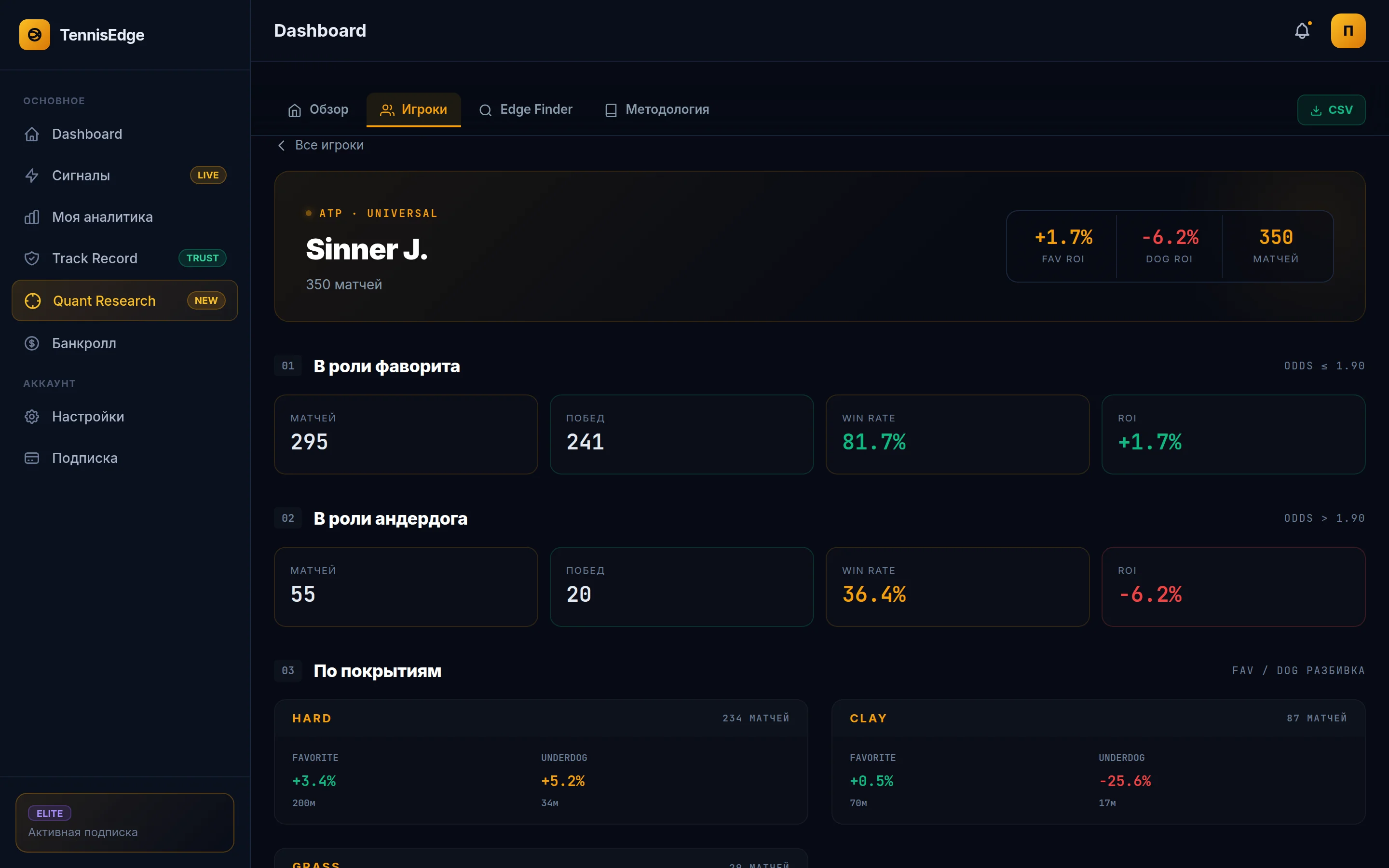Click the Методология book icon

coord(611,110)
